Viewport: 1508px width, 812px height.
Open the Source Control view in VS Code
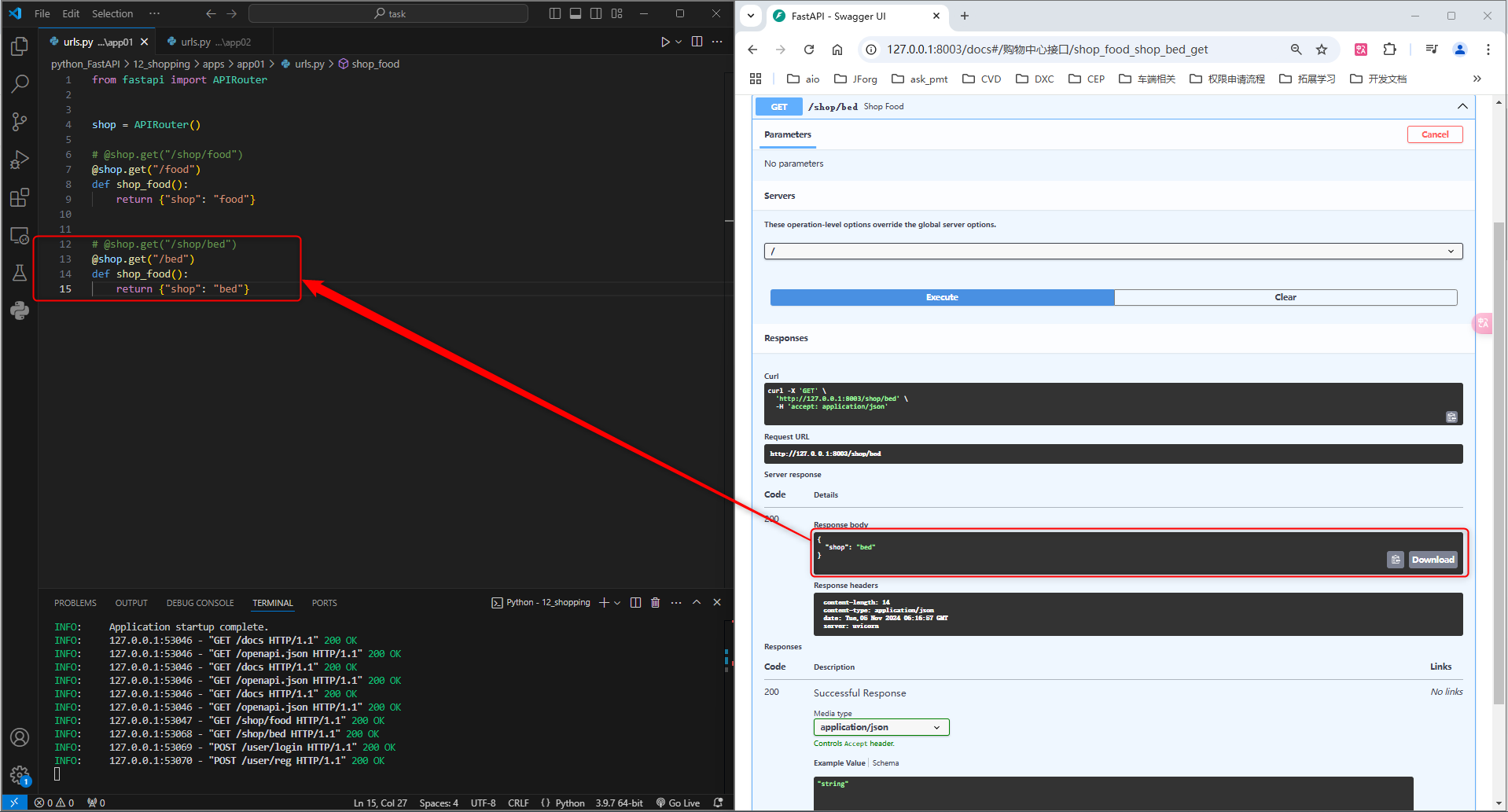(x=20, y=121)
